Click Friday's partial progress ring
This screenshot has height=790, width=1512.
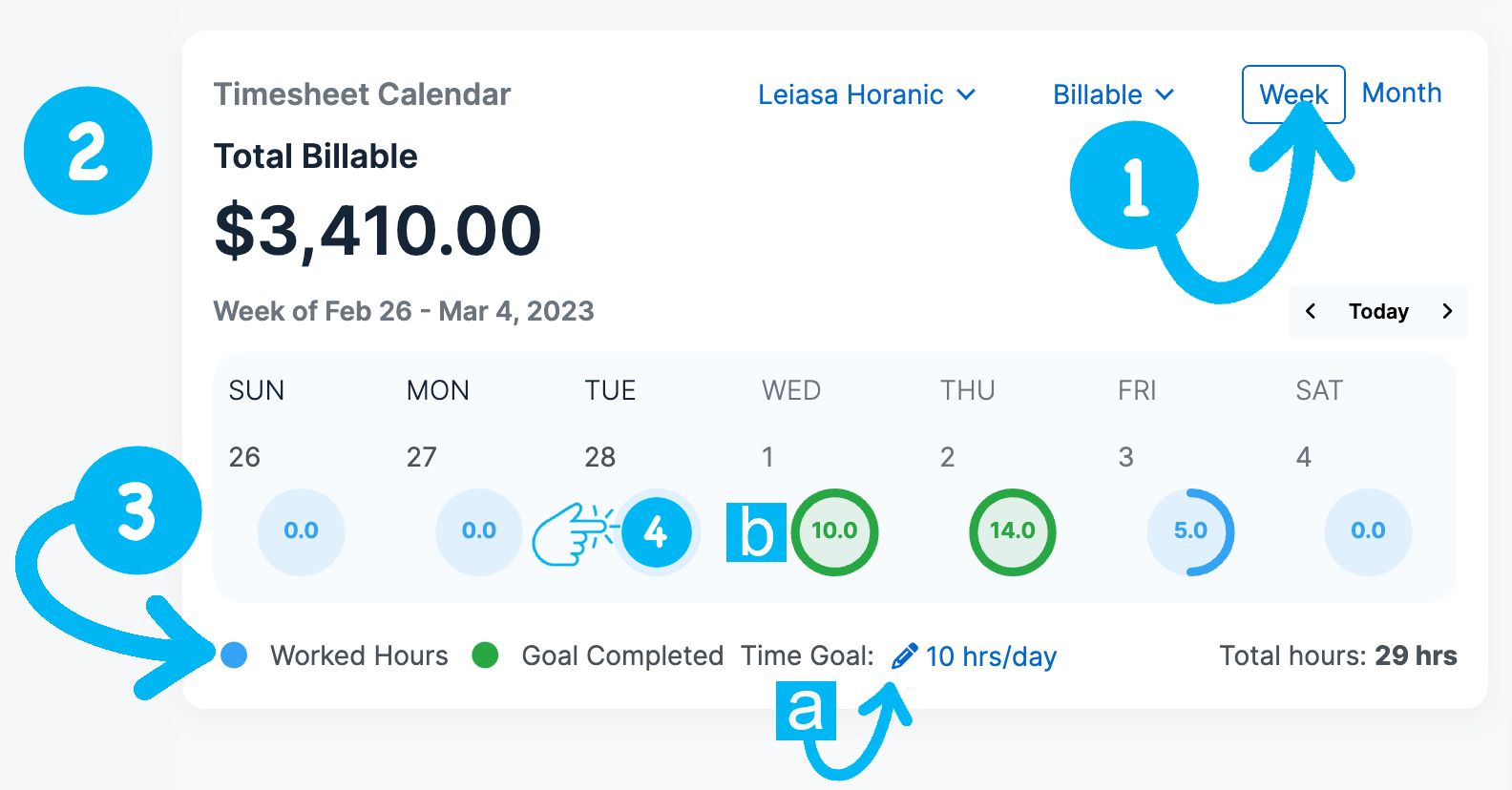pos(1190,532)
